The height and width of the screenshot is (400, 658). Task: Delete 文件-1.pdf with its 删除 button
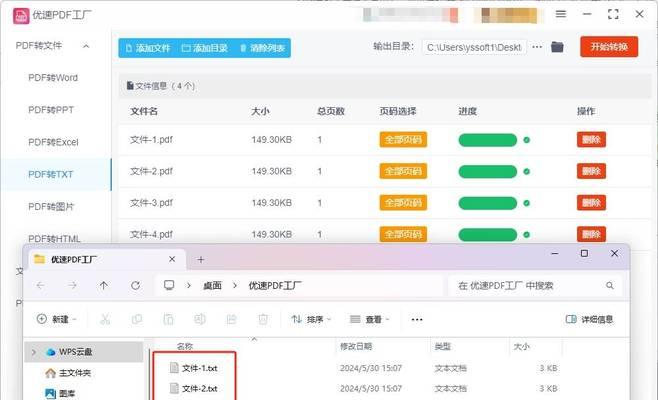tap(591, 139)
